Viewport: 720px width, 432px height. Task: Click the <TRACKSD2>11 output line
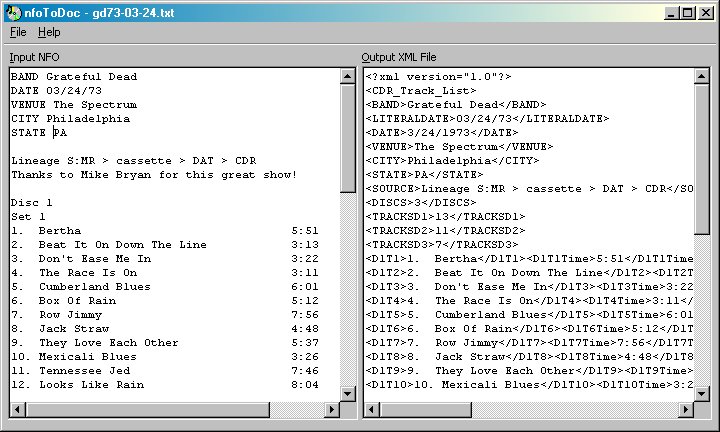pos(445,231)
